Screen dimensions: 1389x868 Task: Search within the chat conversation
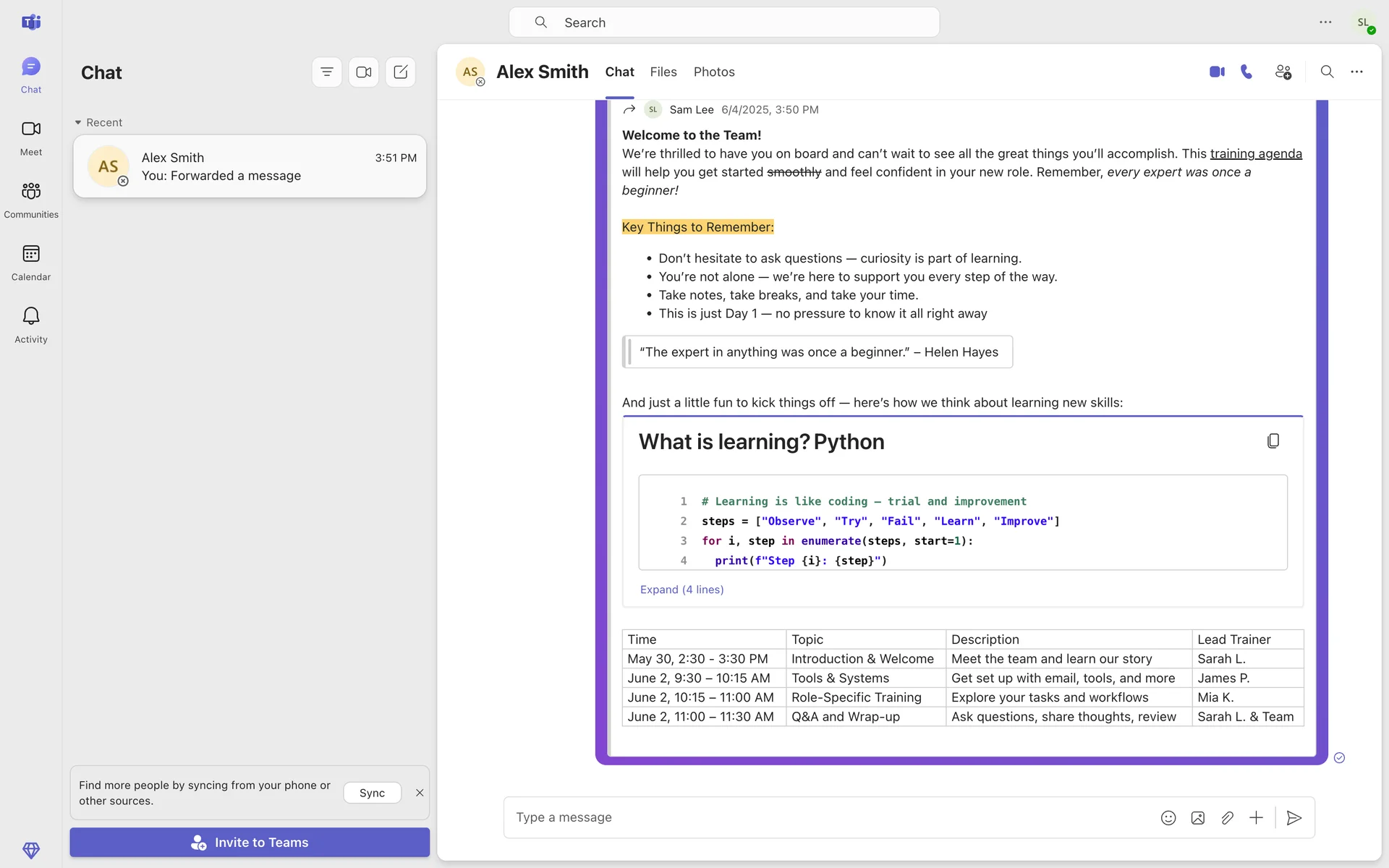tap(1327, 72)
